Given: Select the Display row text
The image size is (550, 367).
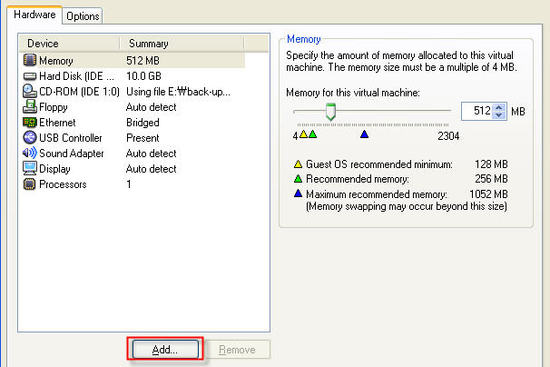Looking at the screenshot, I should [x=55, y=169].
